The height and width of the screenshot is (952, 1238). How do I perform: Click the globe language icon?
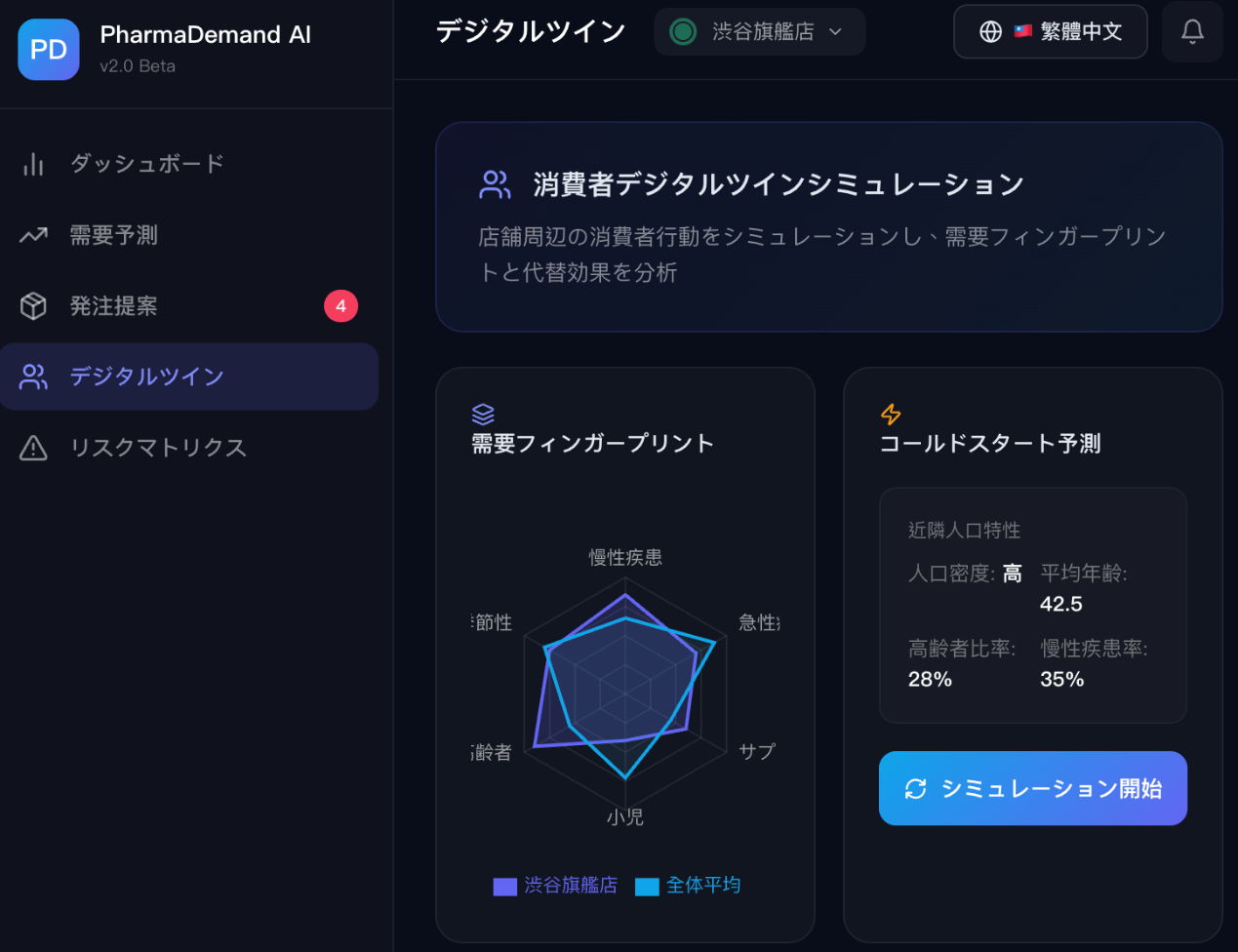[x=990, y=31]
